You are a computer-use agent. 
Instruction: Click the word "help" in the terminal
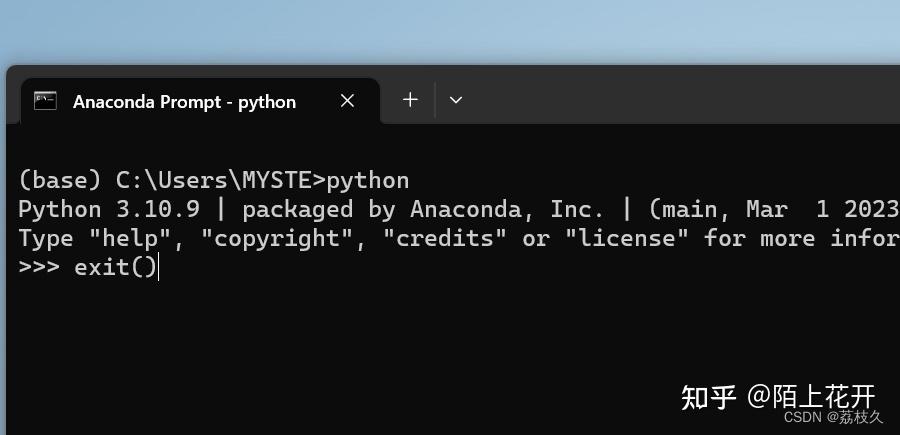click(x=131, y=238)
